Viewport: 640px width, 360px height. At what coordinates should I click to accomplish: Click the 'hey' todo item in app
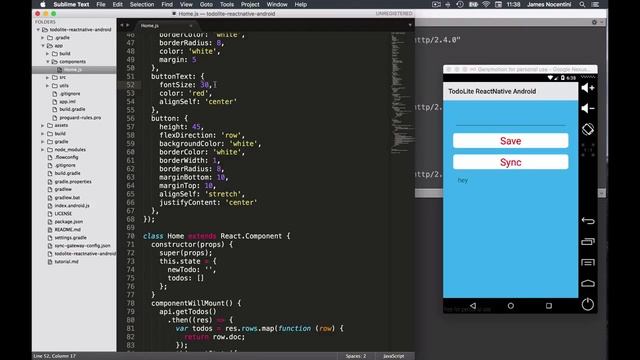coord(463,180)
